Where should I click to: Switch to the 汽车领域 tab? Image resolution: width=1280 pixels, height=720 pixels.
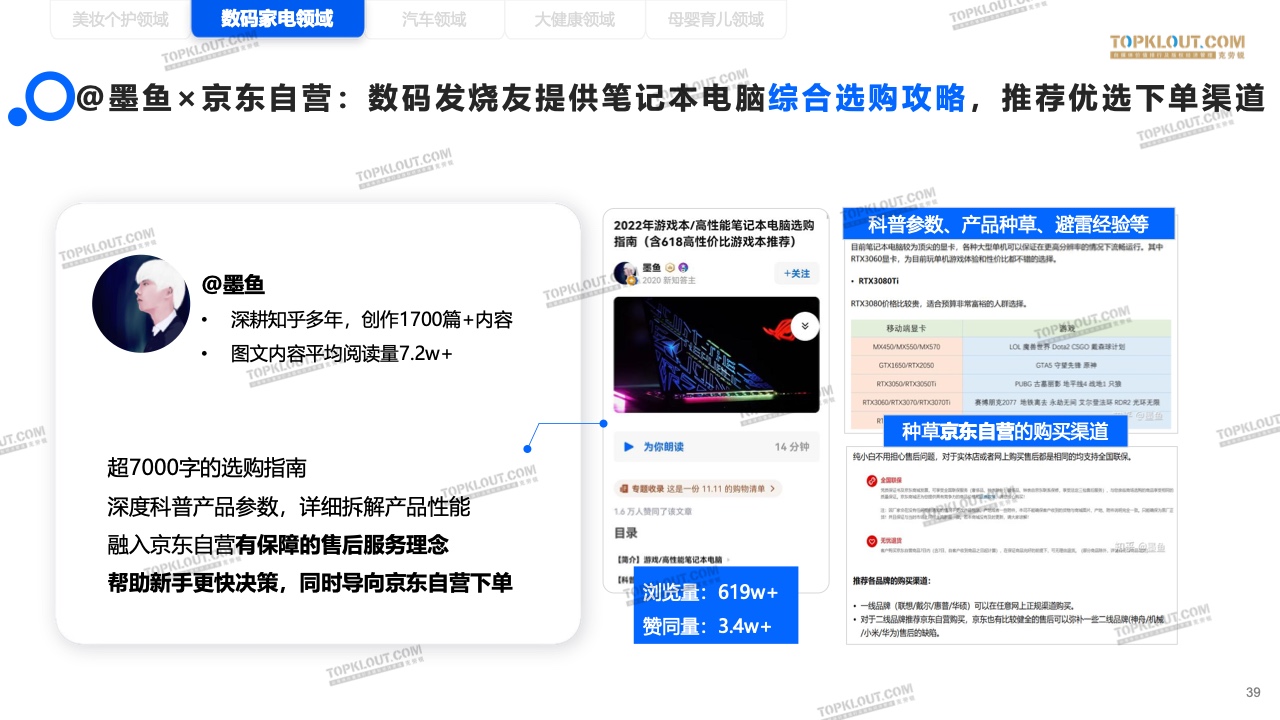(434, 19)
